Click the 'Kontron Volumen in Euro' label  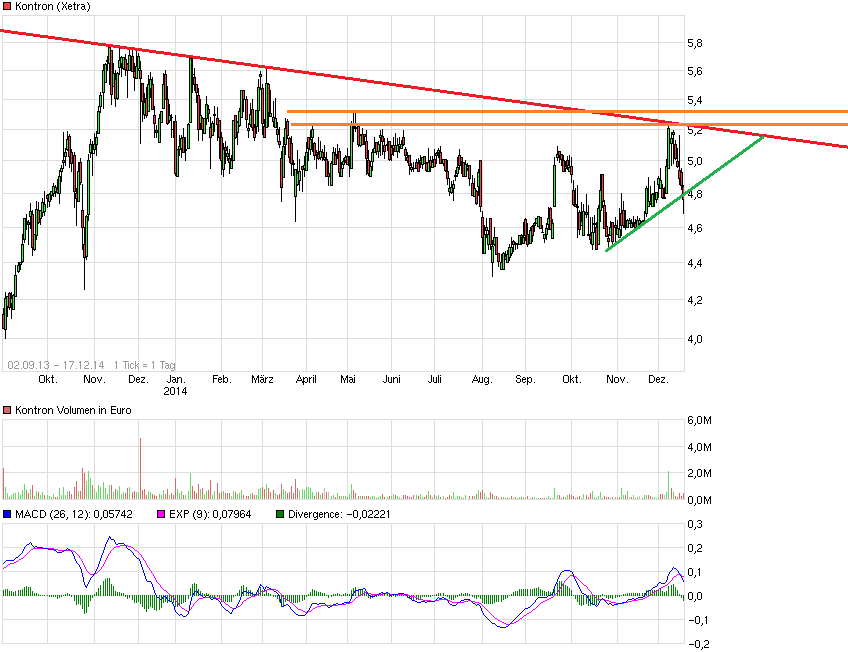[73, 410]
